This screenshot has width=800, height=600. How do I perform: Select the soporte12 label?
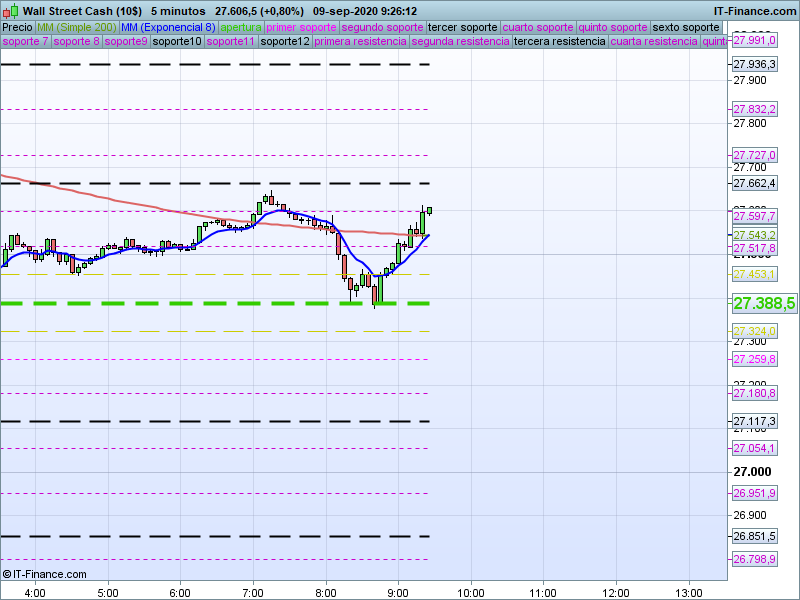coord(285,41)
